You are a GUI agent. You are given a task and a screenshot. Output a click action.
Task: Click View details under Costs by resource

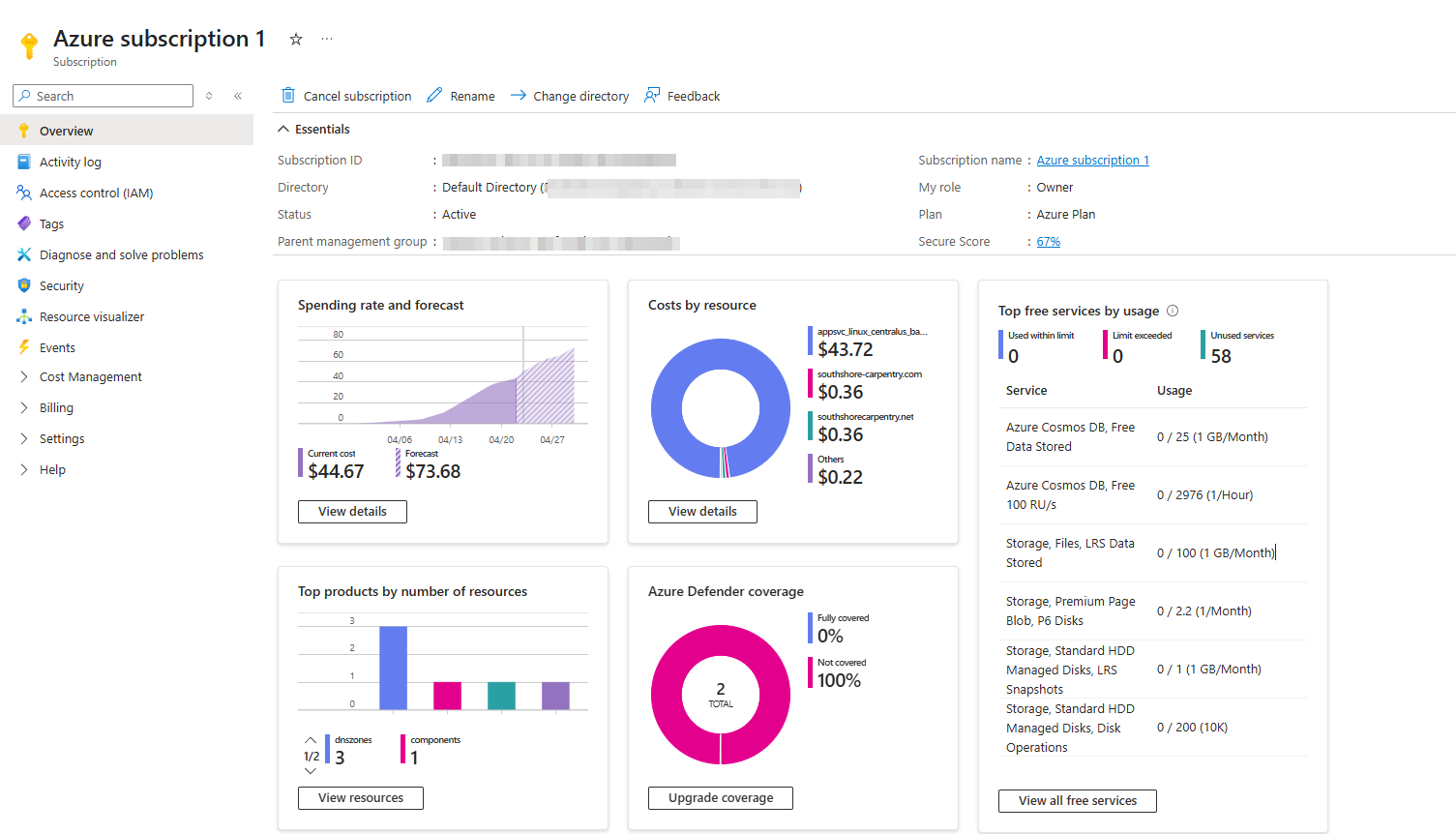[x=702, y=512]
